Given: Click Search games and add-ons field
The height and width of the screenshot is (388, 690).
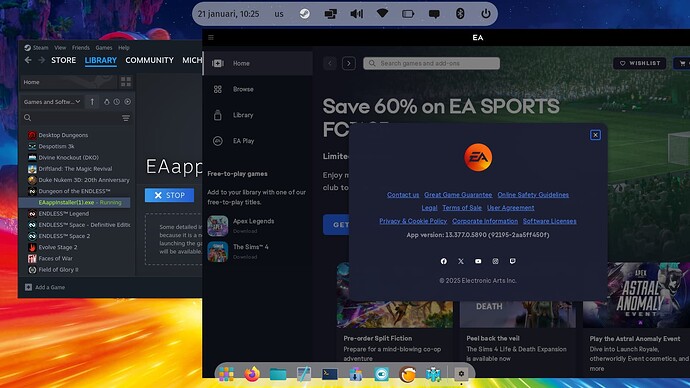Looking at the screenshot, I should point(431,63).
